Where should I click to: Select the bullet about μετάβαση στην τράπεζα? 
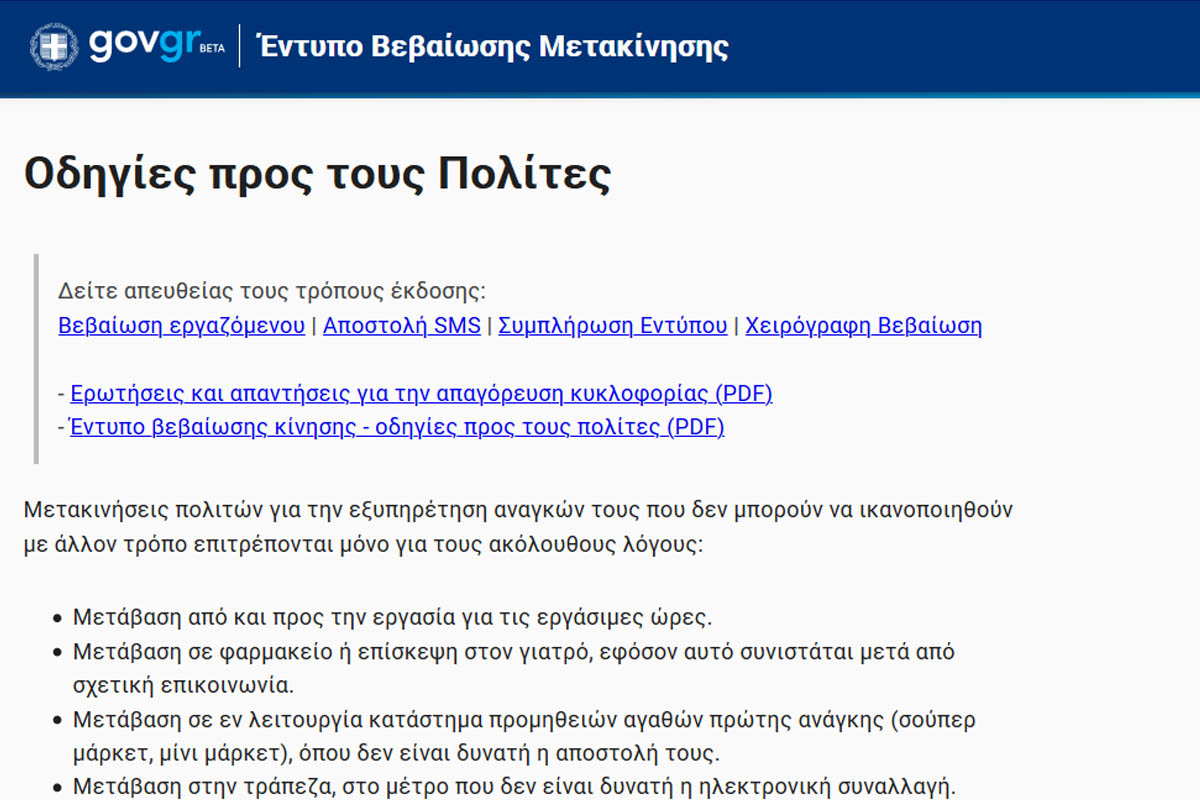pos(514,786)
